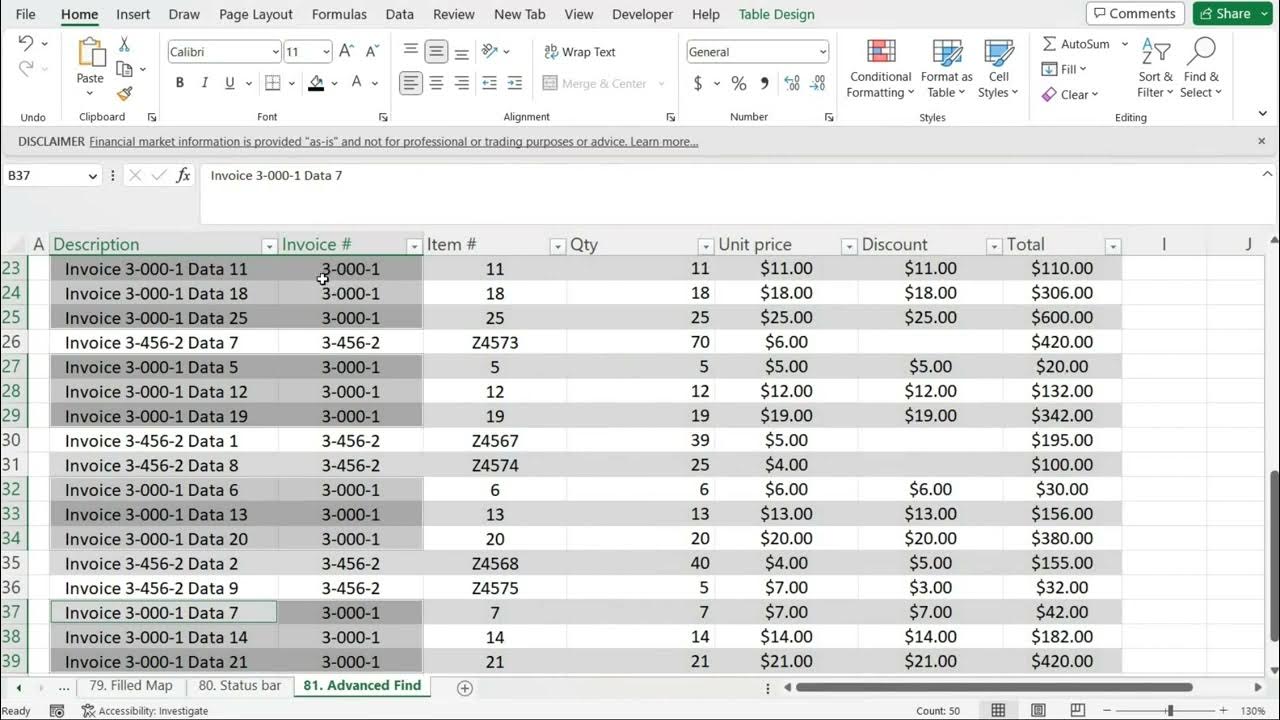Click the Decrease Indent icon

point(489,83)
